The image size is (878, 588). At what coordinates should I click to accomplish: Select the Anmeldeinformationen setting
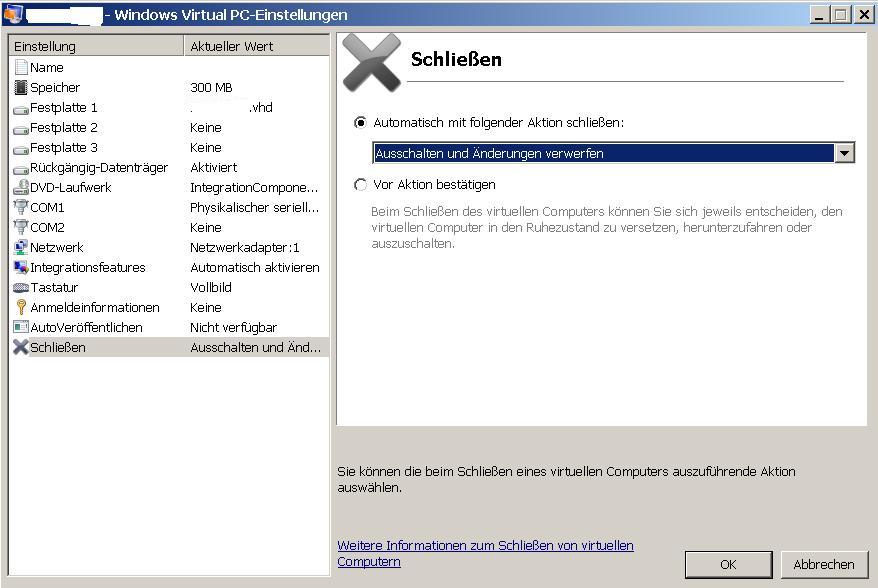95,307
